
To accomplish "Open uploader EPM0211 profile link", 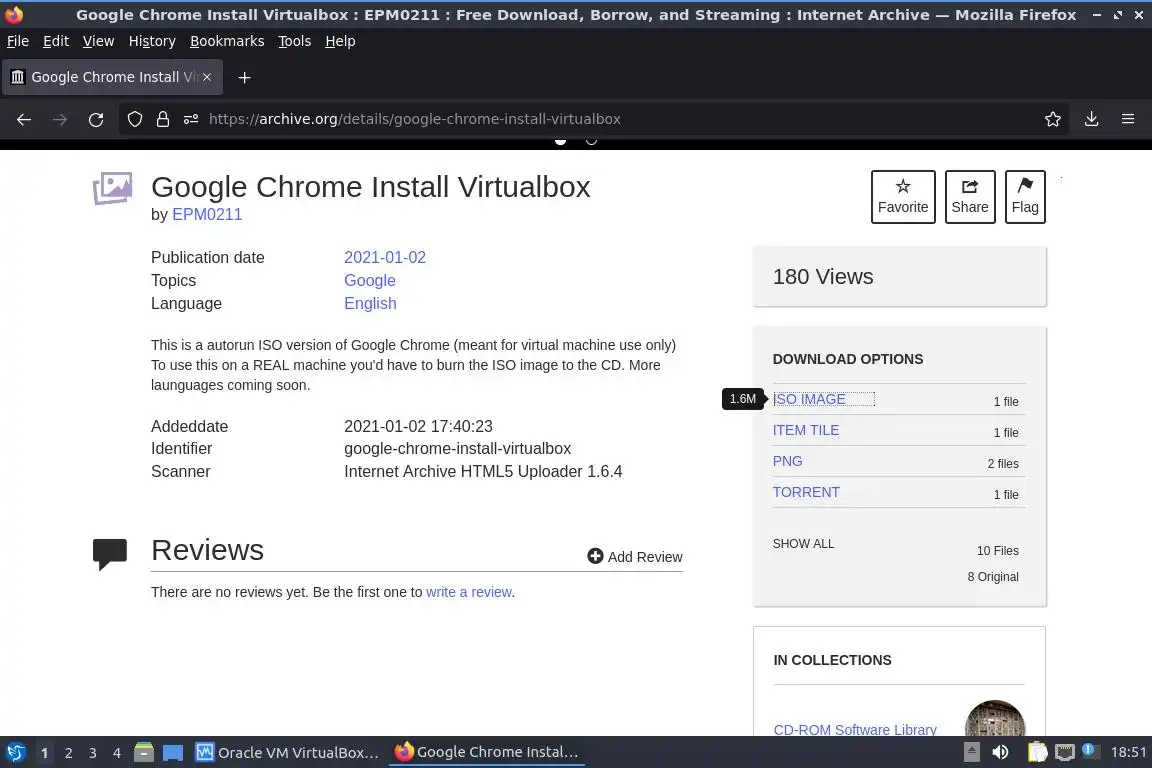I will point(207,215).
